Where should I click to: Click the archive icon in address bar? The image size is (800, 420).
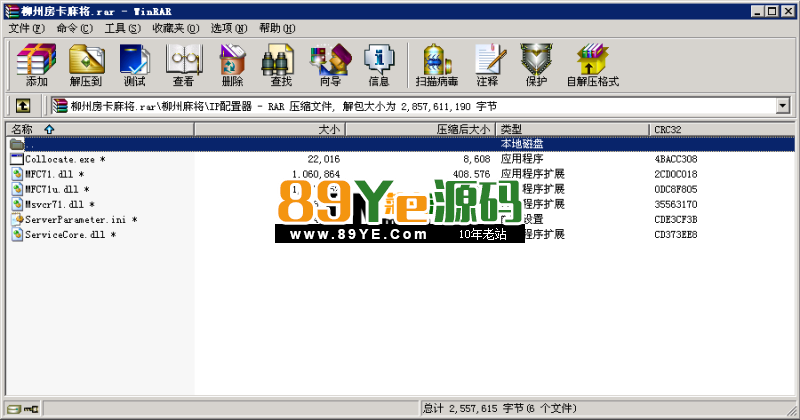(60, 106)
